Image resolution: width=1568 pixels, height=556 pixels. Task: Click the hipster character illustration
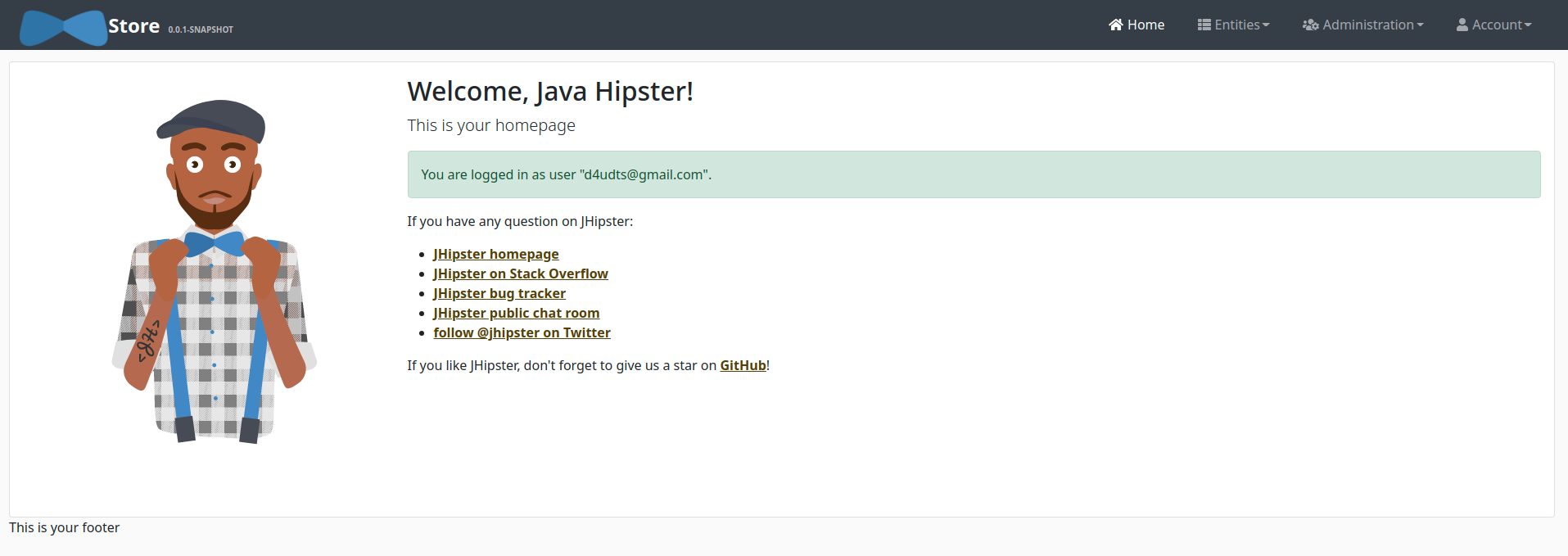click(x=214, y=272)
